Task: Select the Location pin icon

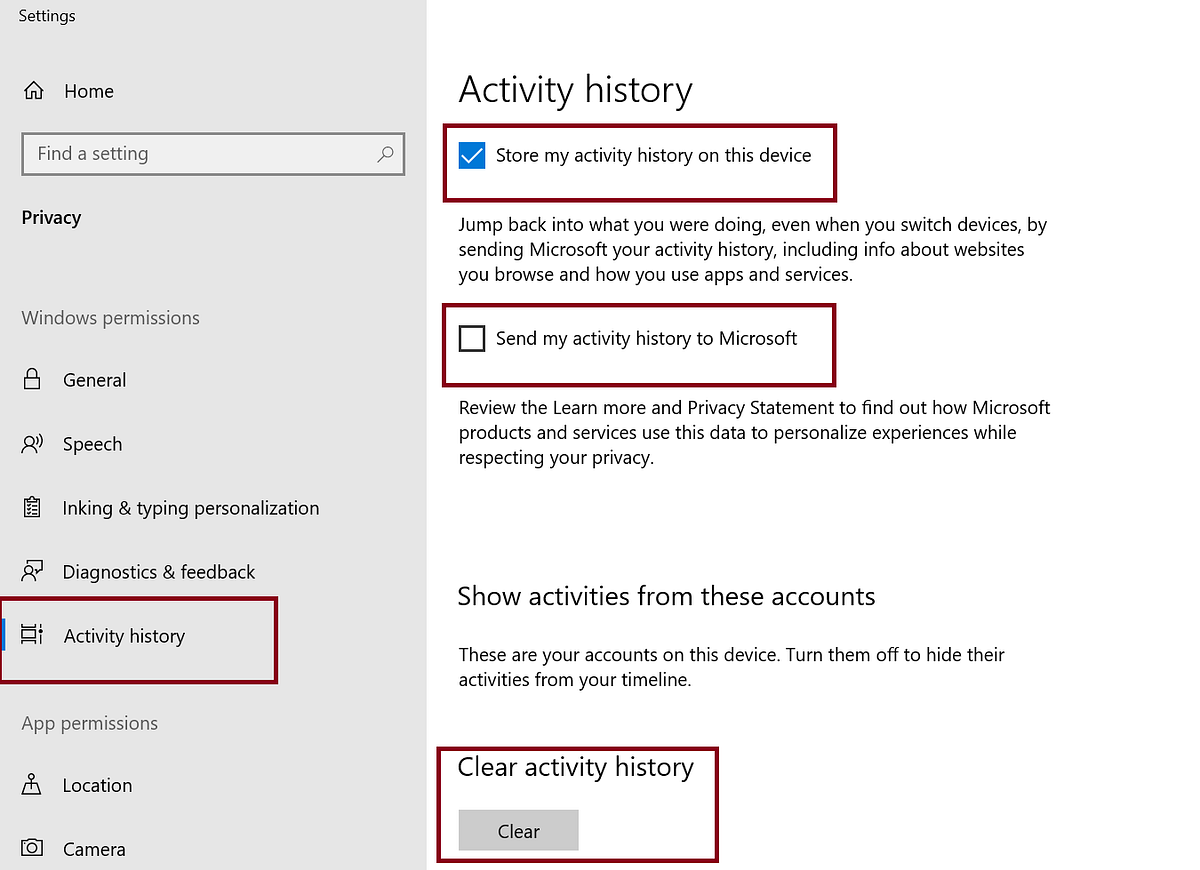Action: pos(33,785)
